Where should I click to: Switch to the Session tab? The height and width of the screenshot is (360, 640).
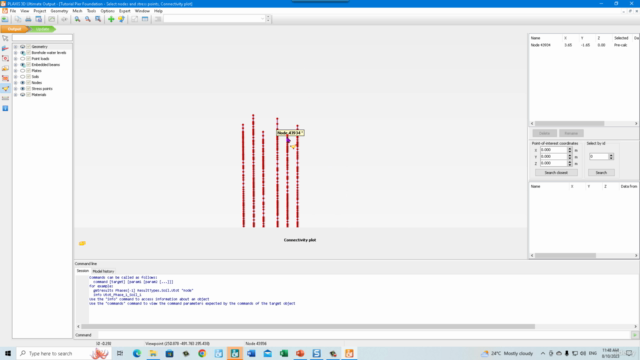coord(83,271)
